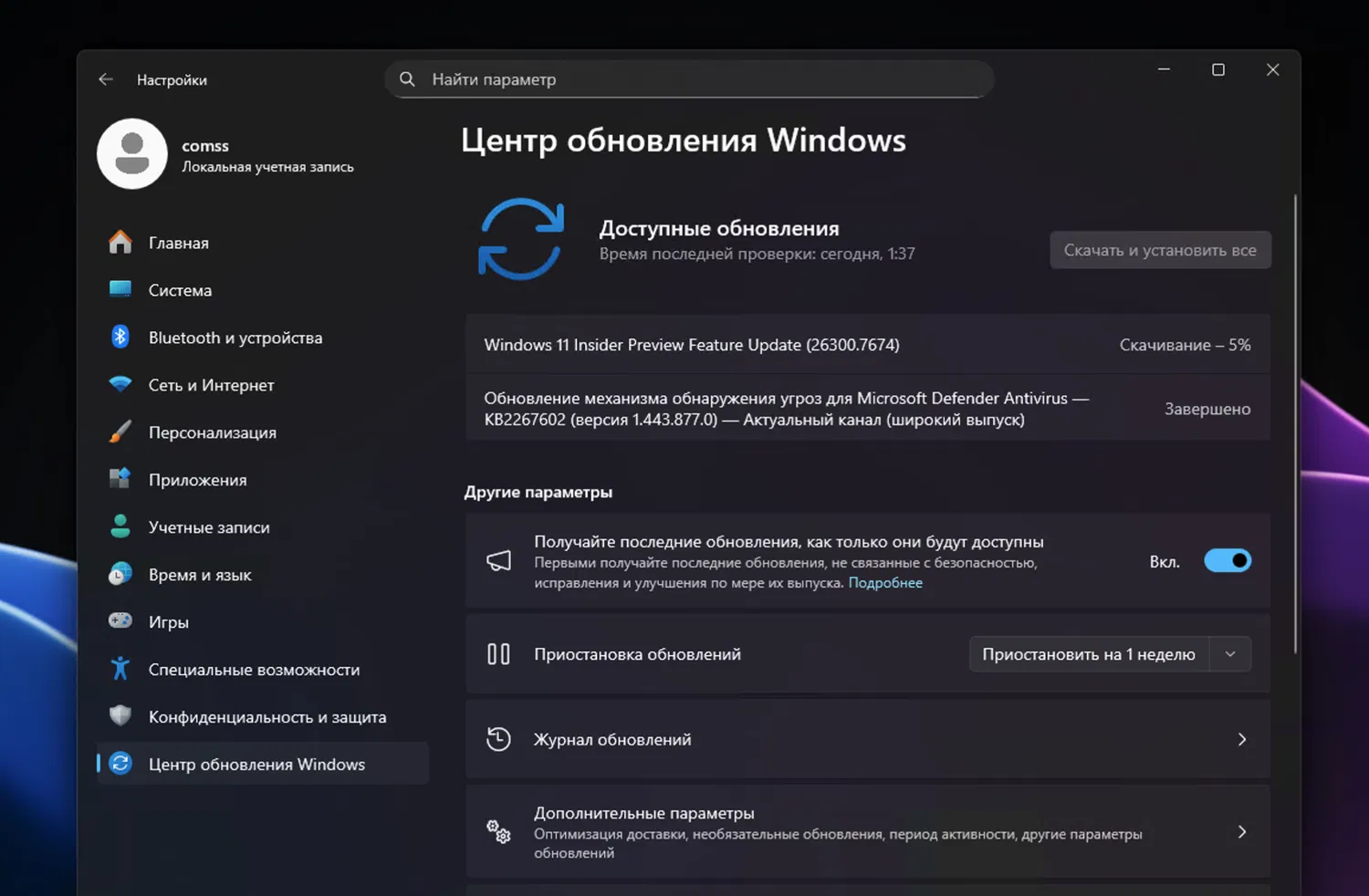Screen dimensions: 1369x896
Task: Toggle off receiving latest updates early
Action: 1228,560
